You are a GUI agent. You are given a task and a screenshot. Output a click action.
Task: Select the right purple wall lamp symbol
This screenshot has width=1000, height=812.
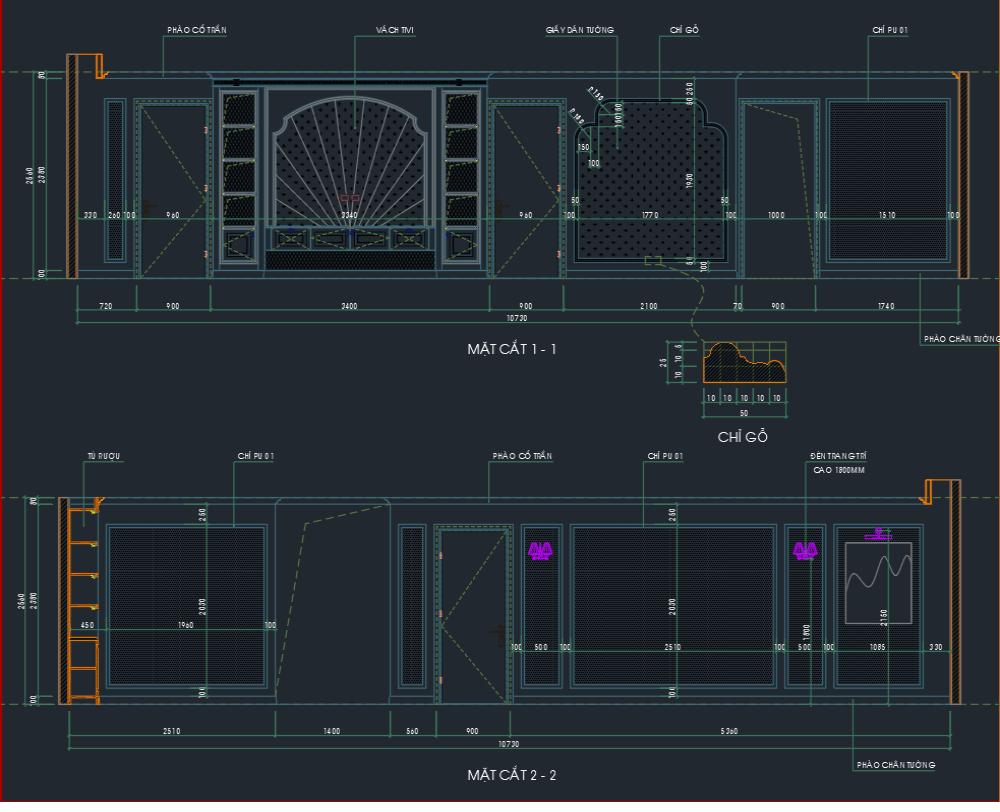pos(805,551)
